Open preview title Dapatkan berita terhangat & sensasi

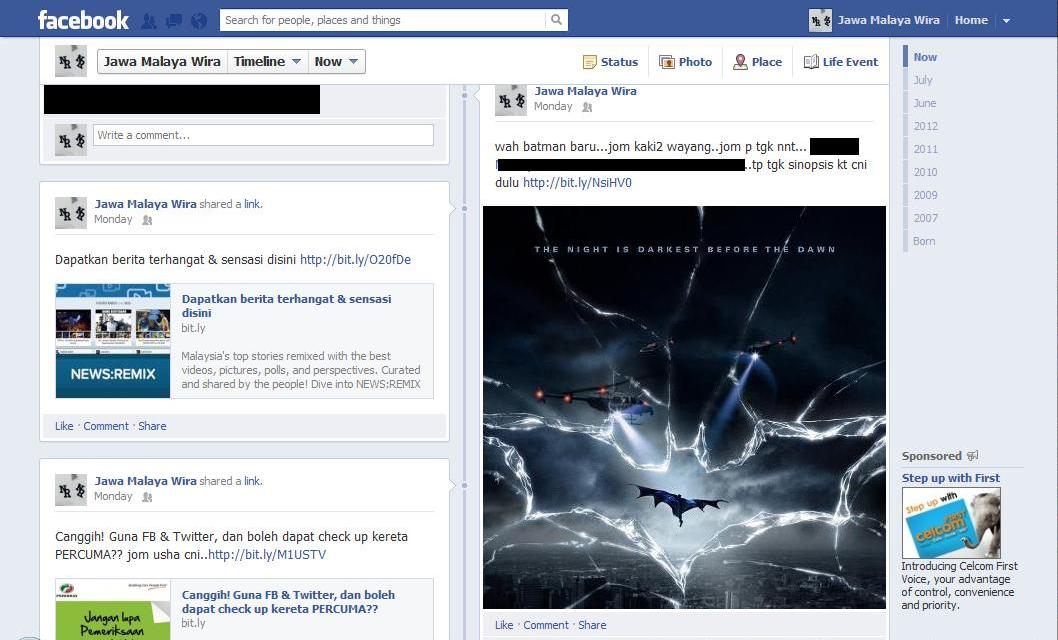286,306
